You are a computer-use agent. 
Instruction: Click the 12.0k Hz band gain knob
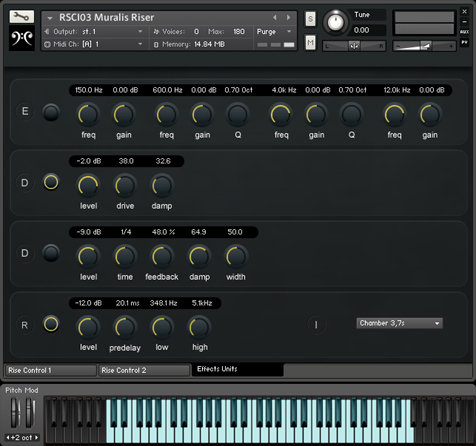(430, 115)
